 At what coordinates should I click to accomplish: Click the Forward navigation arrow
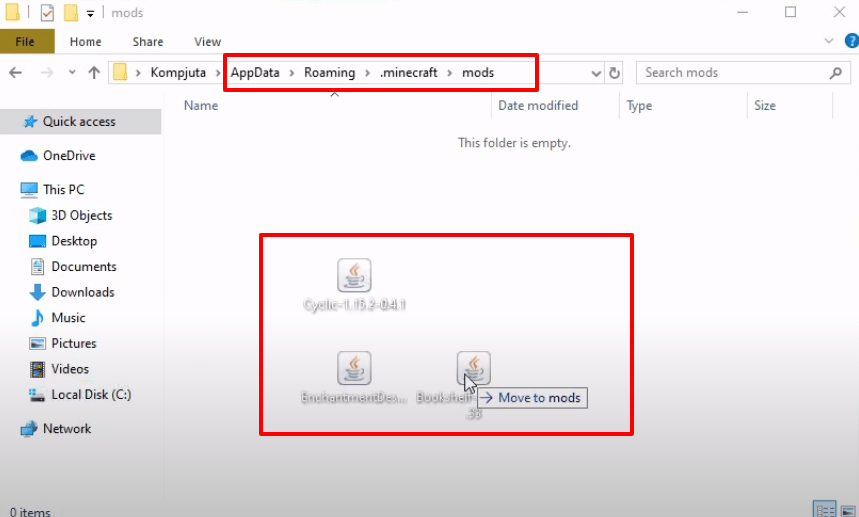pos(47,72)
